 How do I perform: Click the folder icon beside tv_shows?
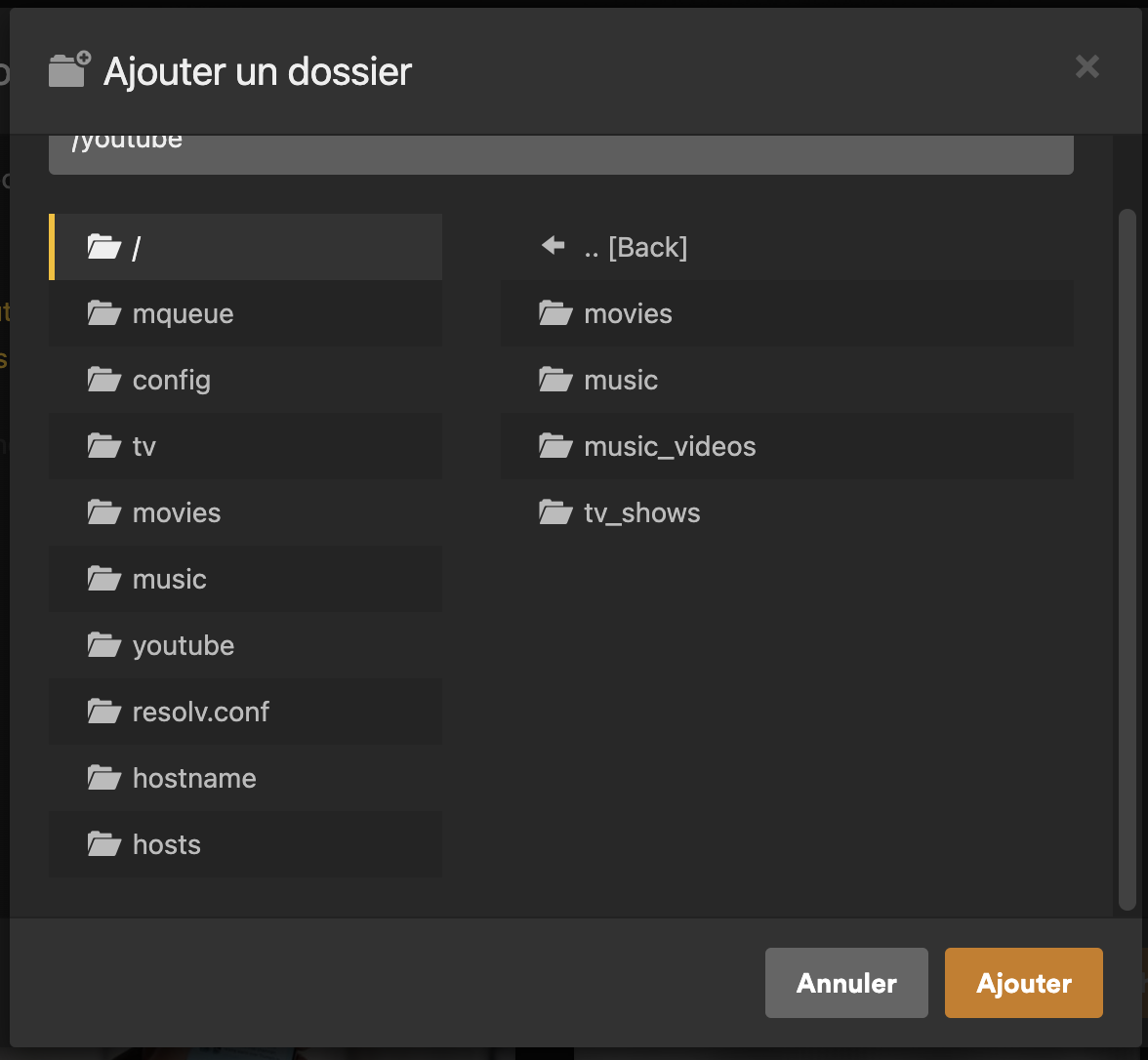point(554,512)
